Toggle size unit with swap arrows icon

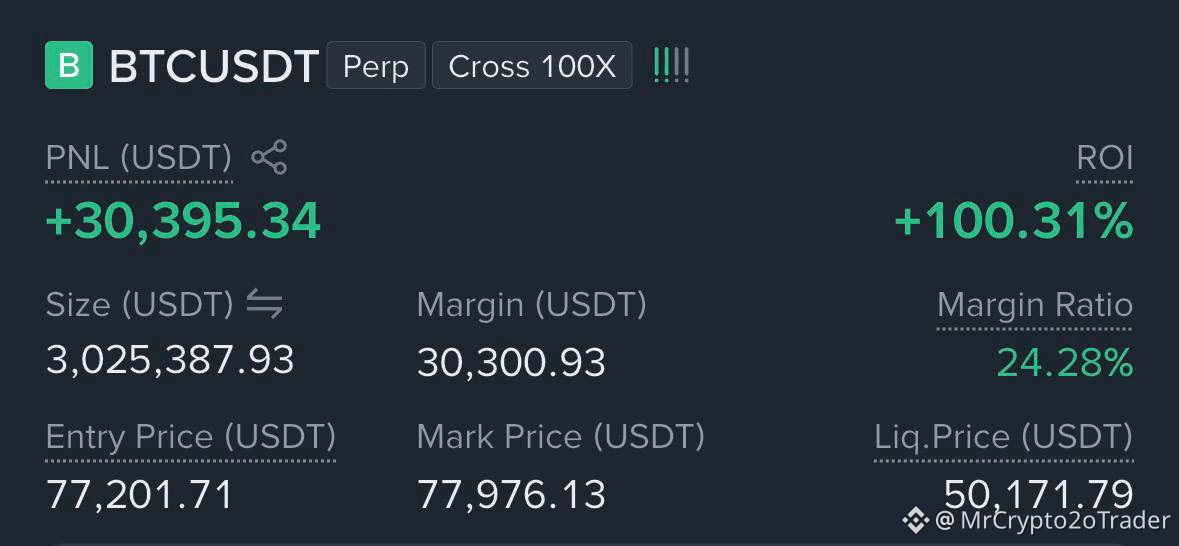pyautogui.click(x=265, y=305)
